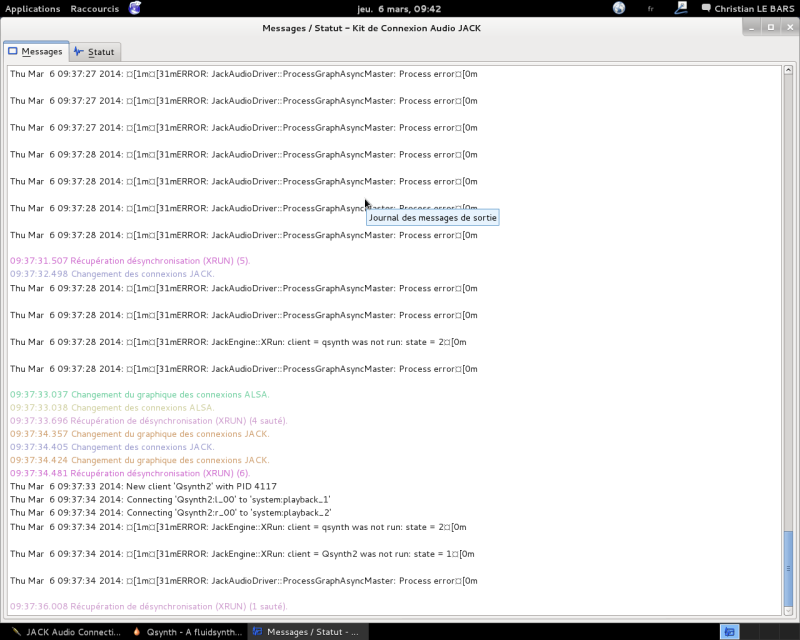Click 'Qsynth2 was not run: state = 1' line
The width and height of the screenshot is (800, 640).
point(242,554)
